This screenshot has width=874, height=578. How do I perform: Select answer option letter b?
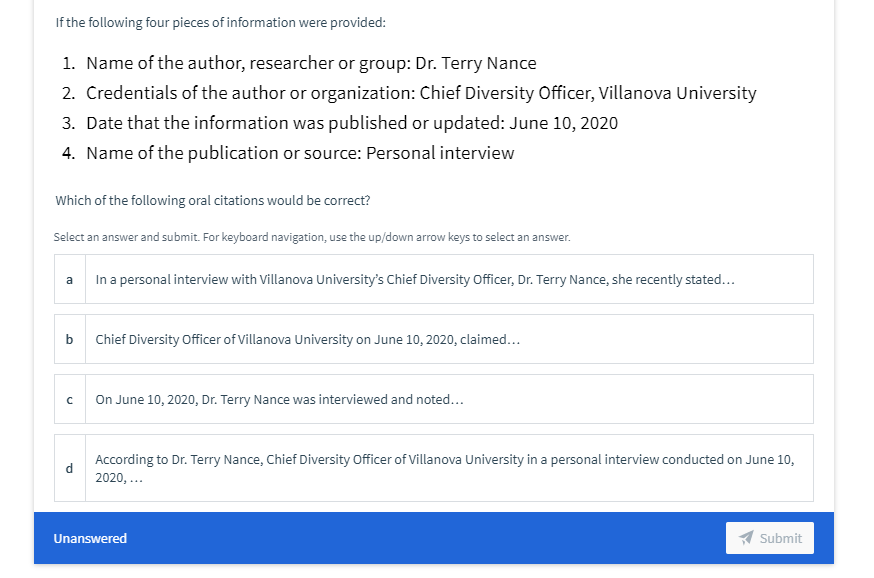[70, 339]
